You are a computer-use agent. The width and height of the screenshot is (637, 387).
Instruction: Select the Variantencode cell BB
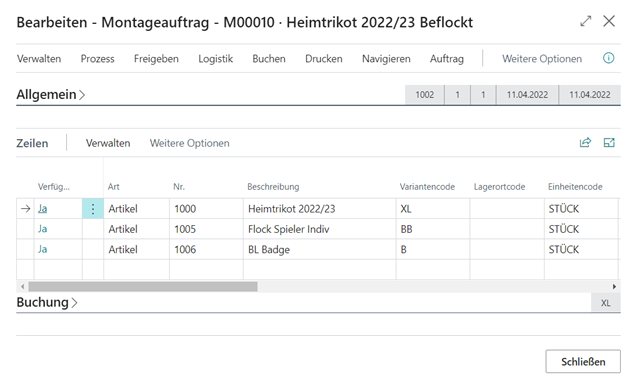point(433,229)
